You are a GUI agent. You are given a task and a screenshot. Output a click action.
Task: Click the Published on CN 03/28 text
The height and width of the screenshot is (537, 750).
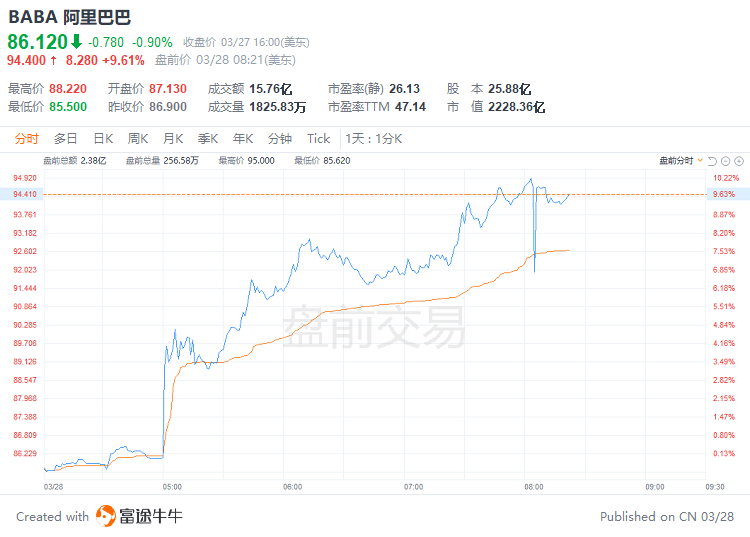point(667,516)
